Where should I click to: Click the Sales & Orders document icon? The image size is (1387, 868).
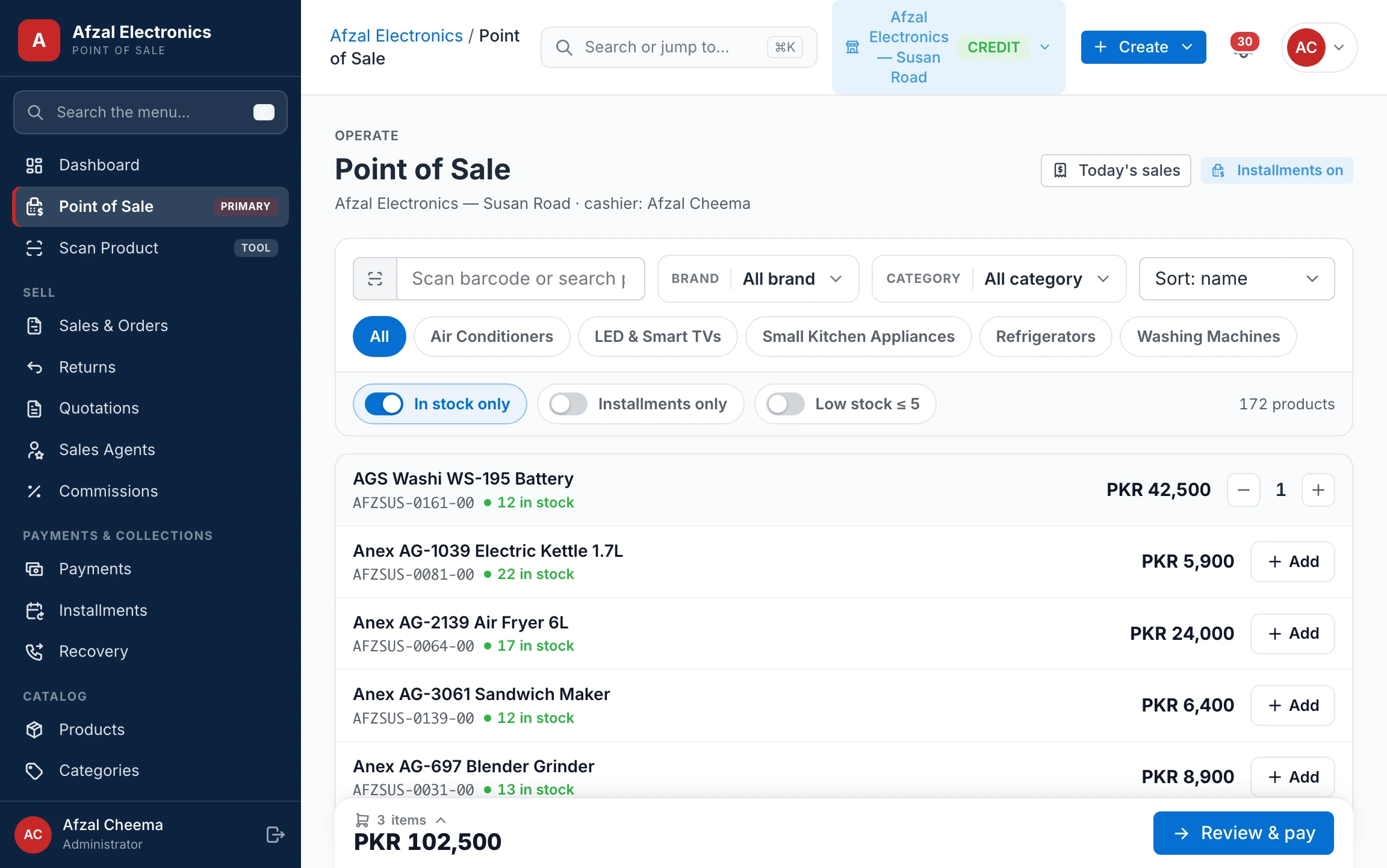tap(34, 326)
